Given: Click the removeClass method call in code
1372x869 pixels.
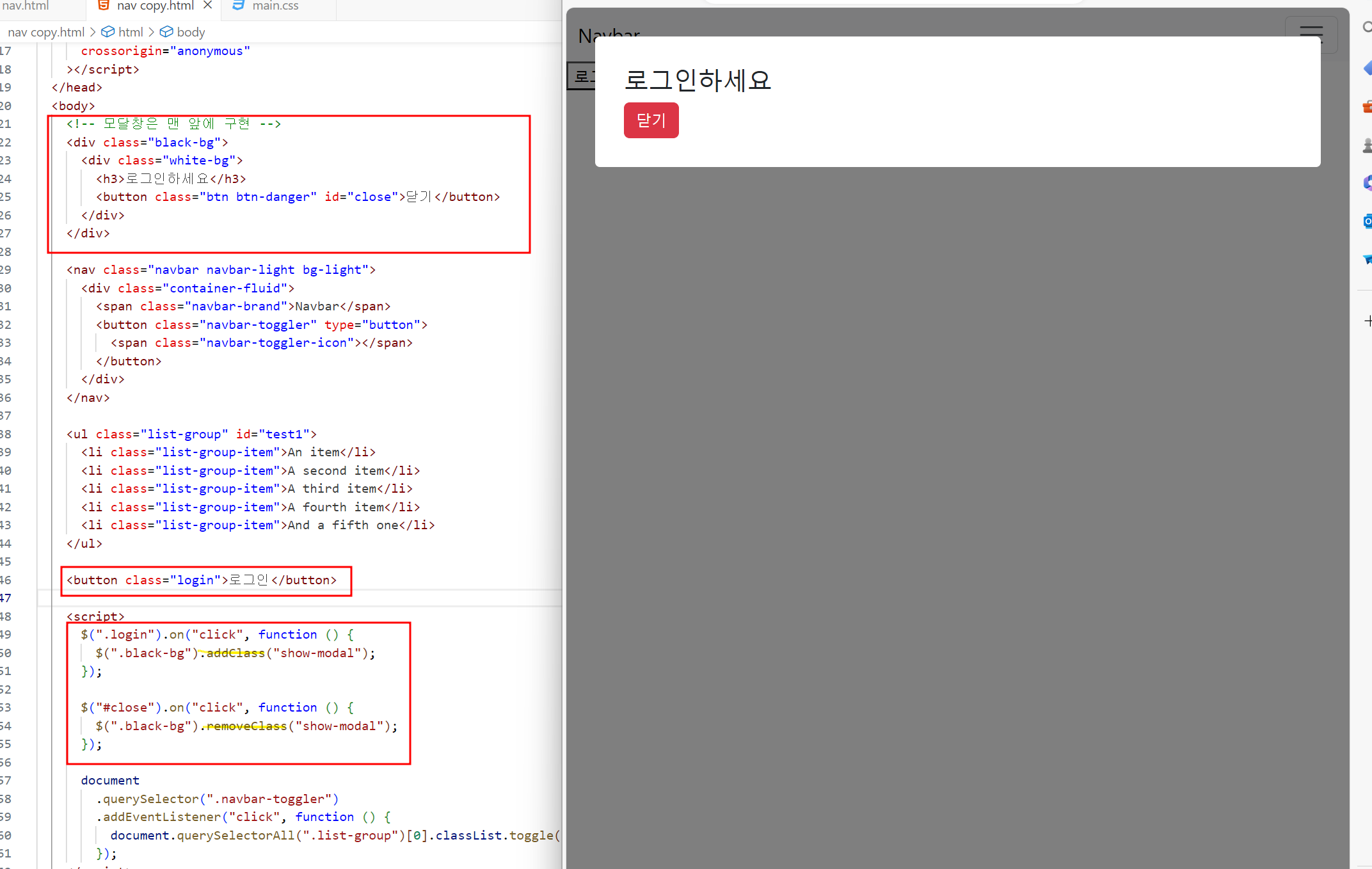Looking at the screenshot, I should (246, 726).
